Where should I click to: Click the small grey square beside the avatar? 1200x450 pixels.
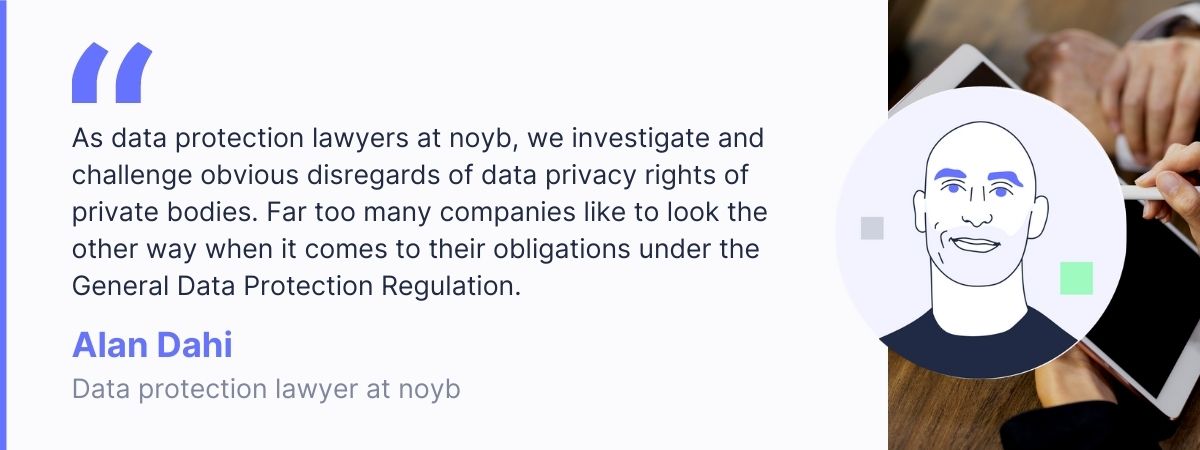pyautogui.click(x=872, y=228)
